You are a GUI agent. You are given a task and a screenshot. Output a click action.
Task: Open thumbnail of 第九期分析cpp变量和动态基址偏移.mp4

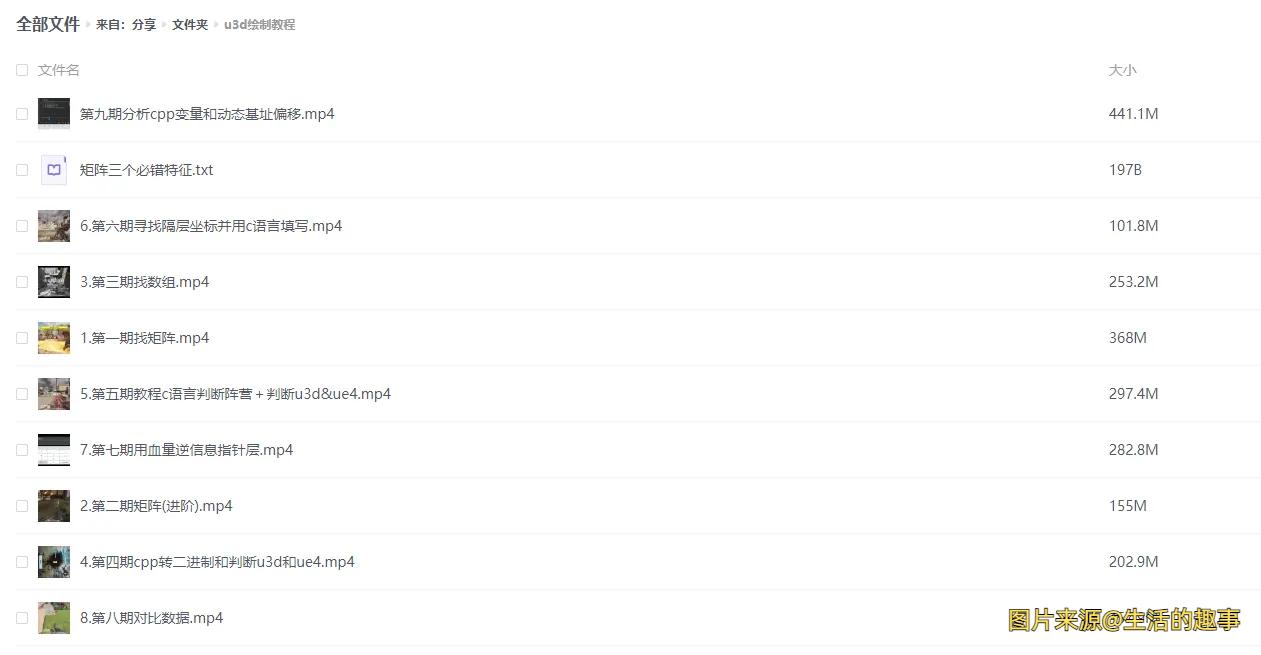click(54, 114)
